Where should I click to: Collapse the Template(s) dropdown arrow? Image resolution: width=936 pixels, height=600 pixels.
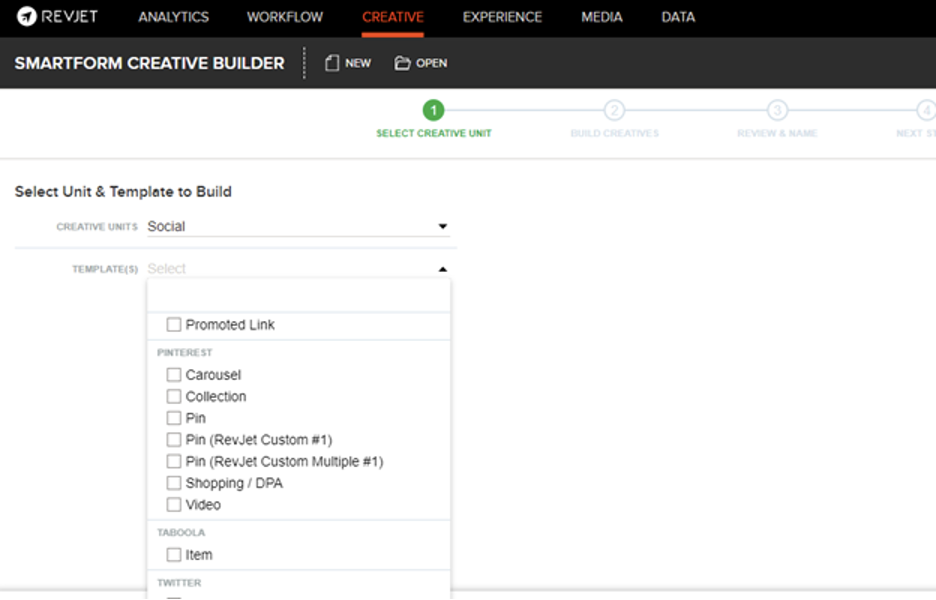point(442,269)
